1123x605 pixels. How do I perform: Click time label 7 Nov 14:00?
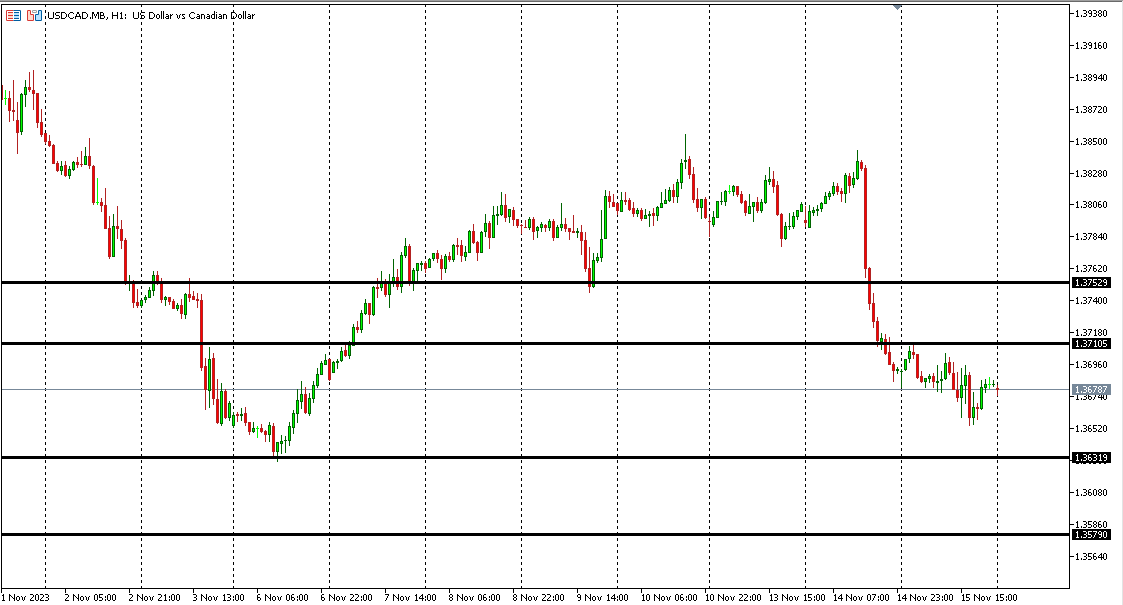[x=410, y=598]
